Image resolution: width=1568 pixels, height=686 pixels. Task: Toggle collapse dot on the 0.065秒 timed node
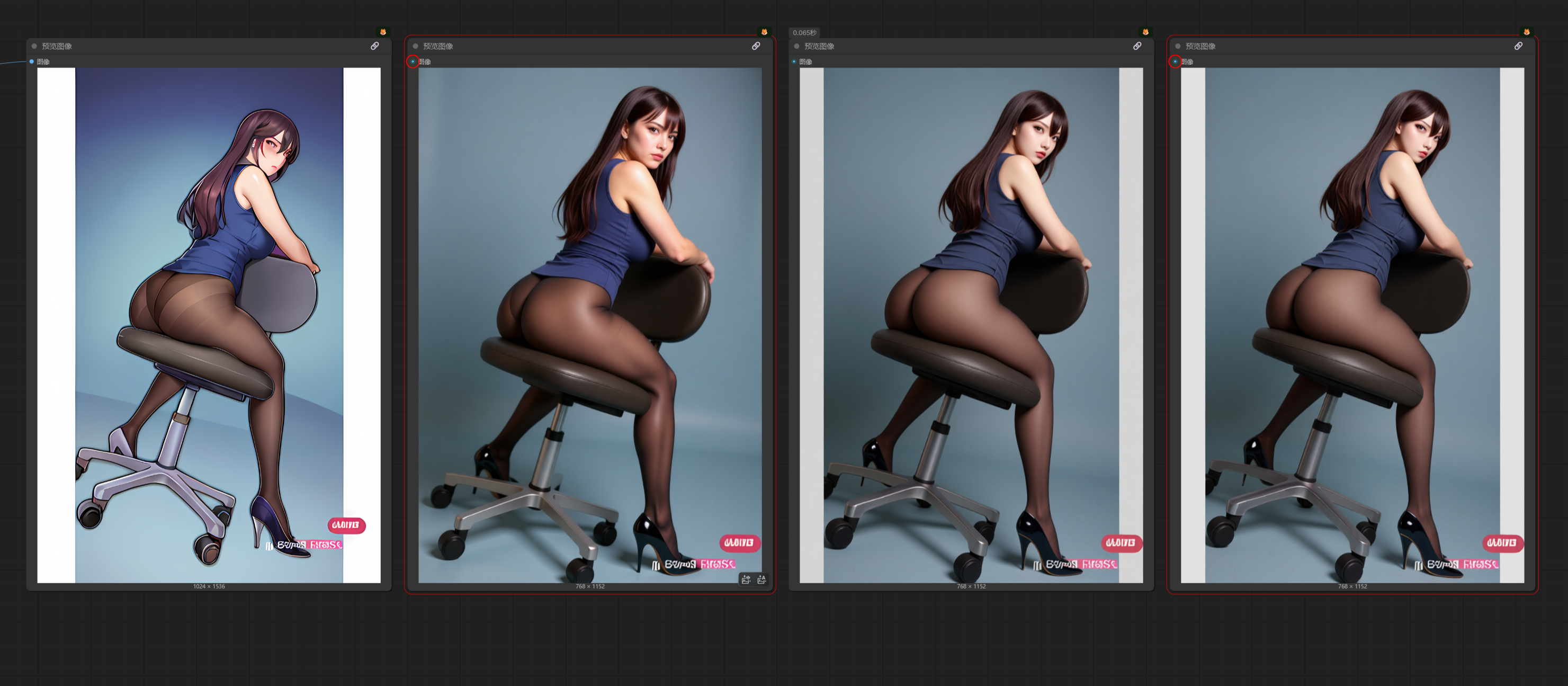(797, 46)
